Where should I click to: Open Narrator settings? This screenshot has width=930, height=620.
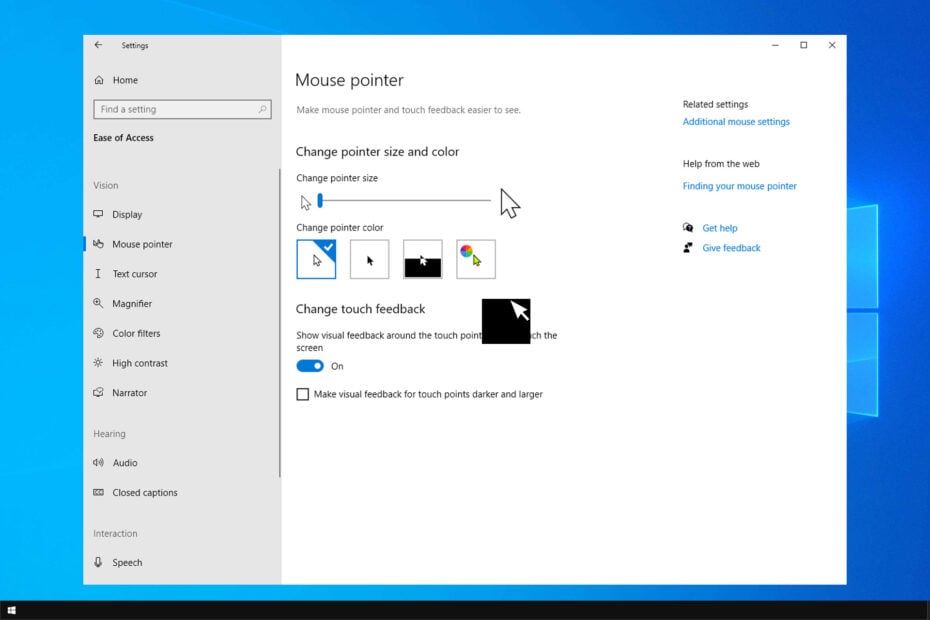tap(133, 392)
